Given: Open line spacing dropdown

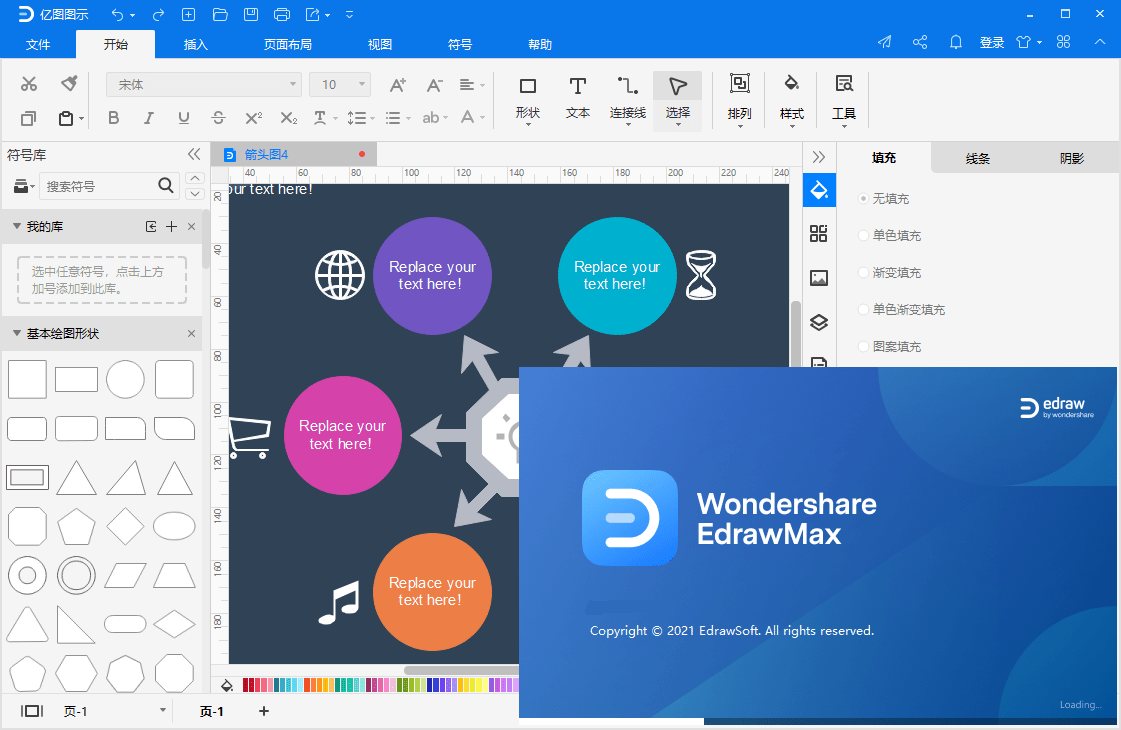Looking at the screenshot, I should 361,118.
